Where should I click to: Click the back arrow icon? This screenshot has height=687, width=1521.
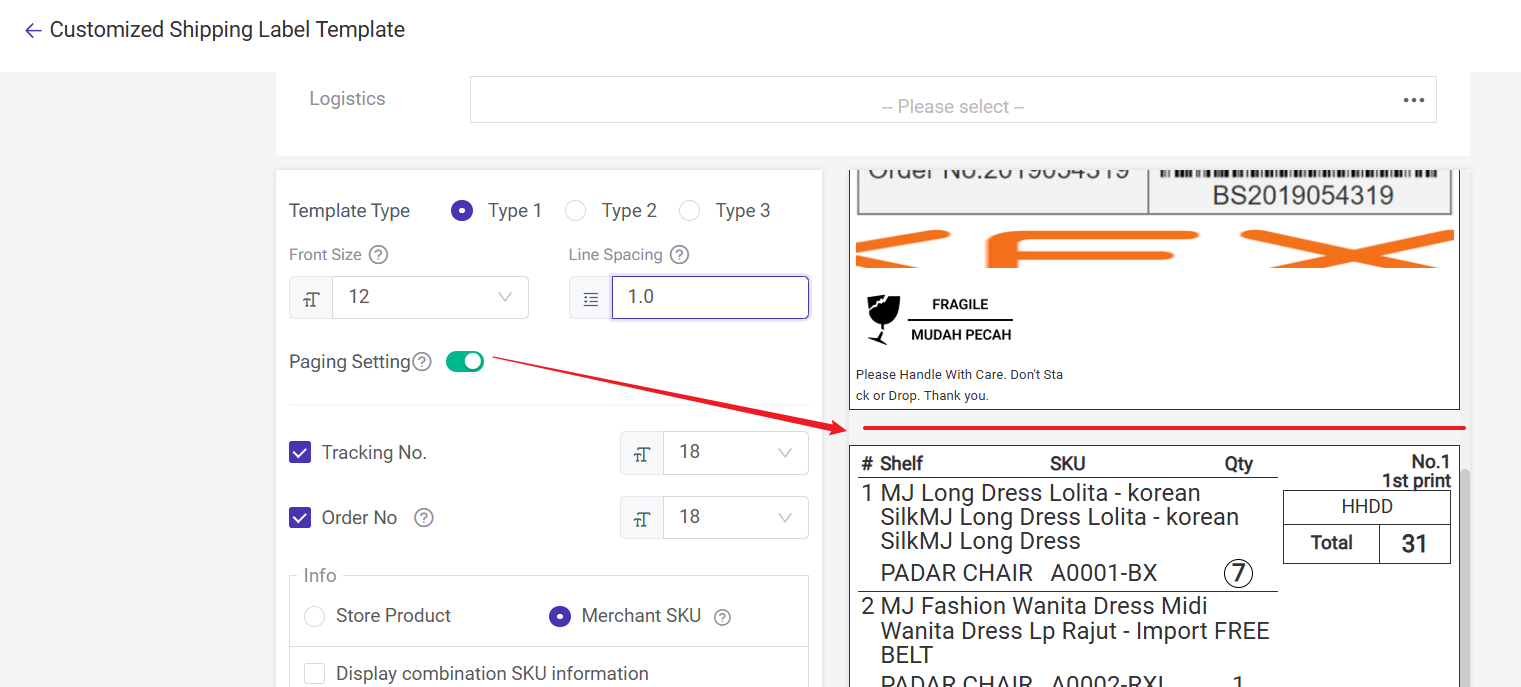click(33, 31)
